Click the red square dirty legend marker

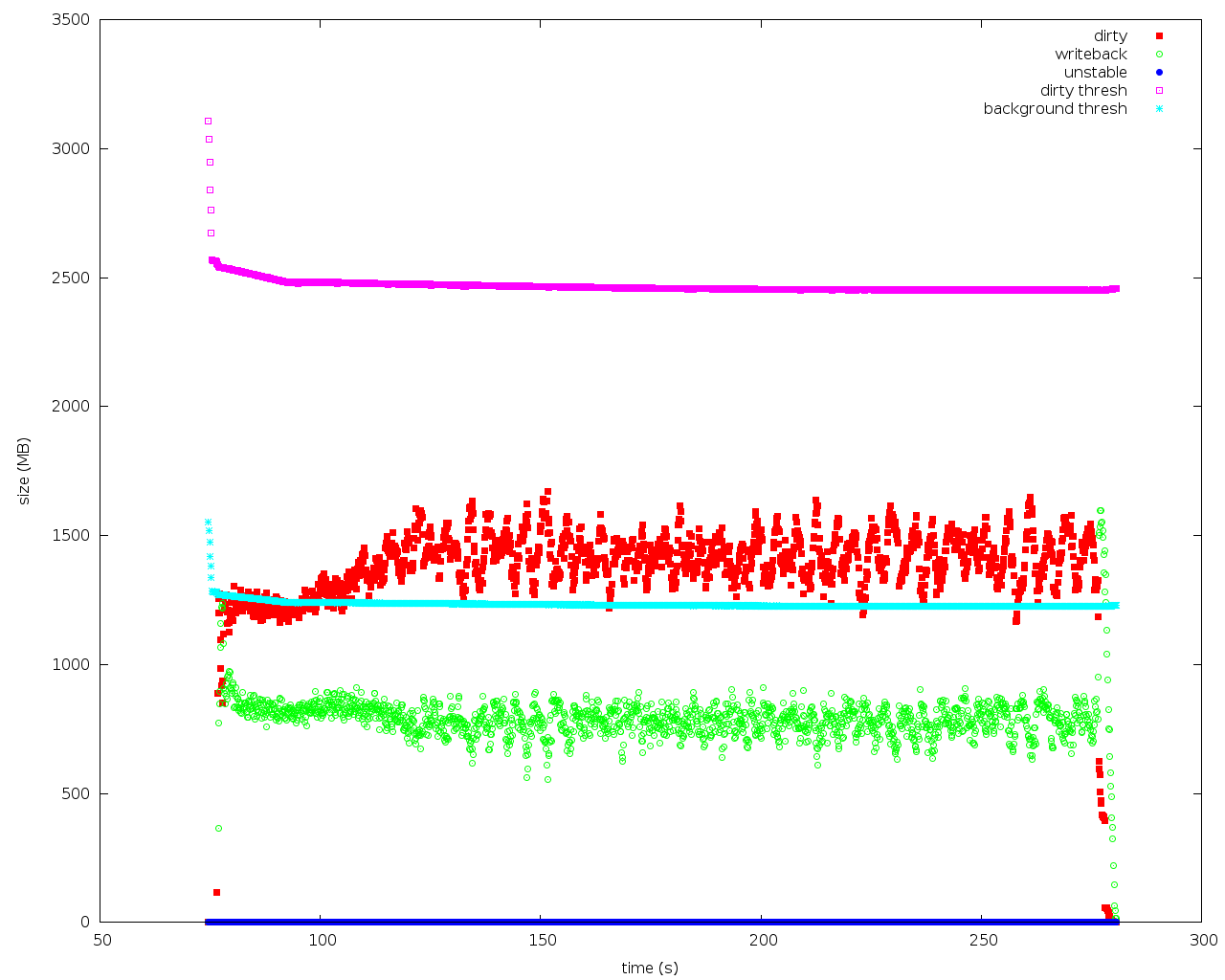coord(1159,35)
